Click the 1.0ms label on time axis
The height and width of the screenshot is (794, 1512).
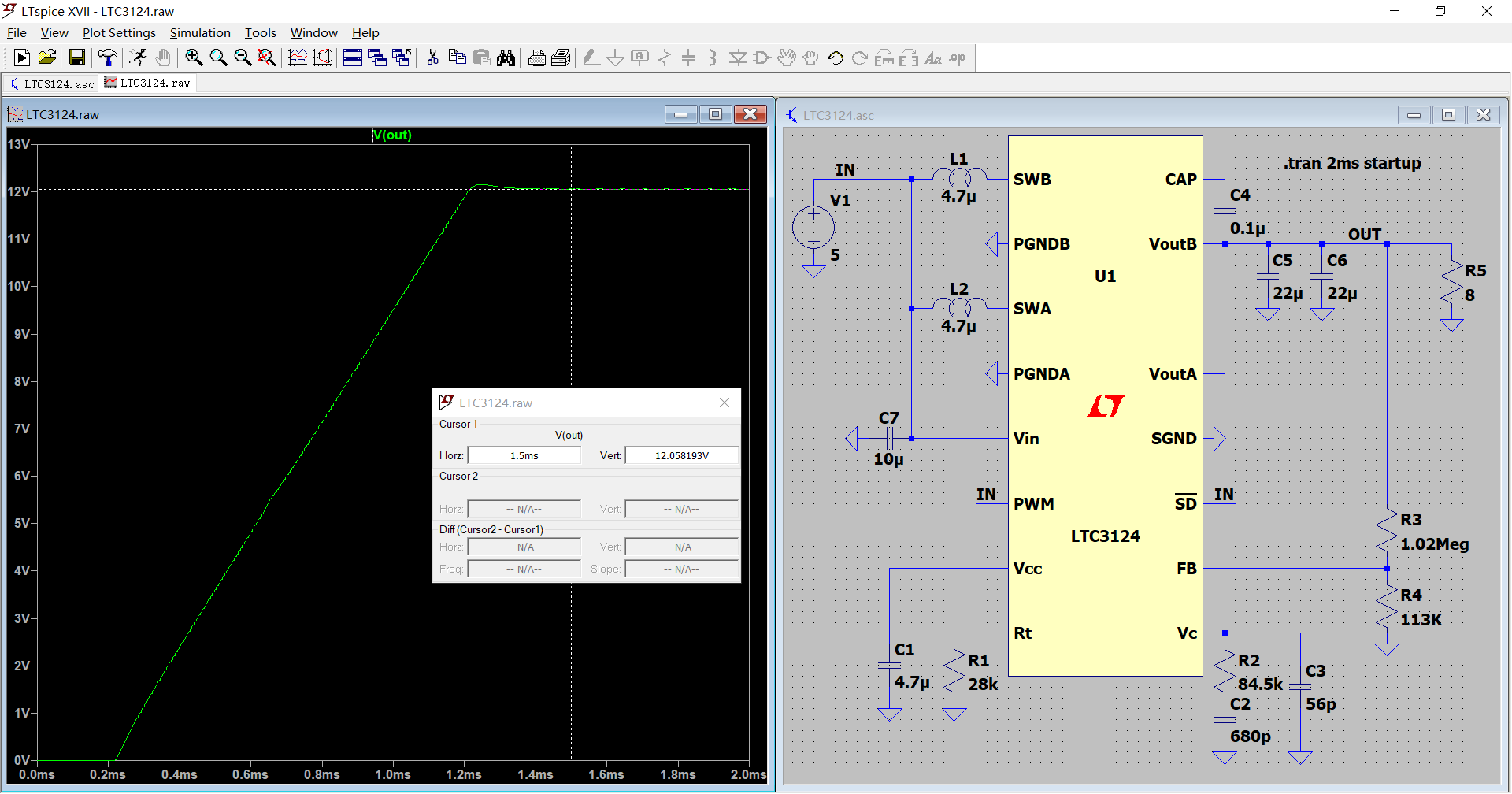click(x=393, y=774)
